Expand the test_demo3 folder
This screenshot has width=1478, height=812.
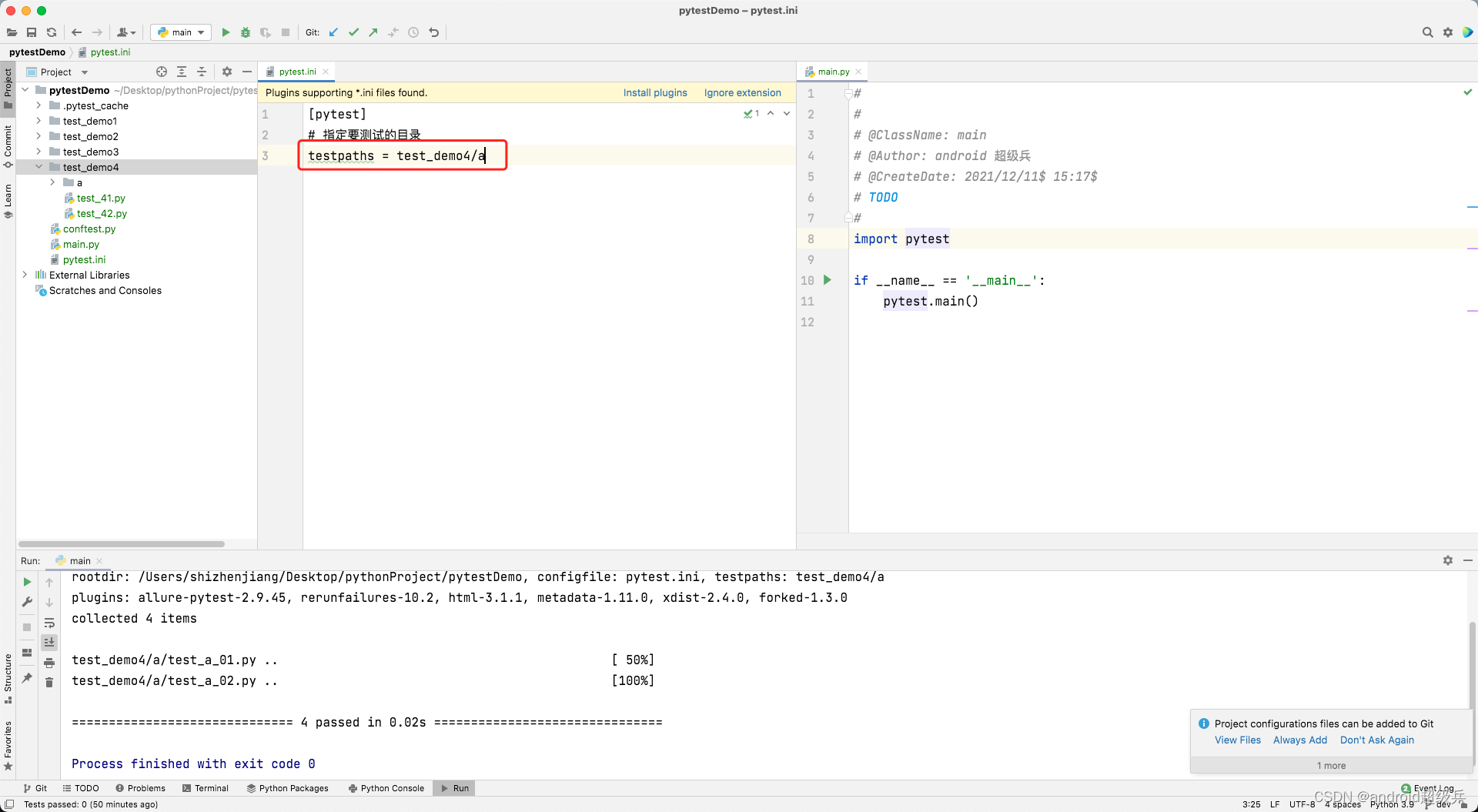pos(38,152)
